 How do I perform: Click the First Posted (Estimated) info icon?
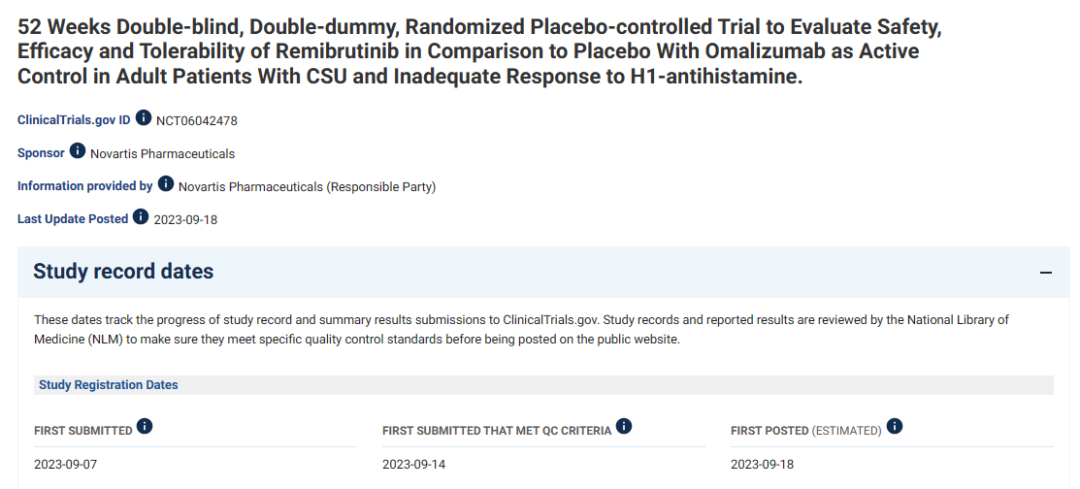tap(895, 427)
